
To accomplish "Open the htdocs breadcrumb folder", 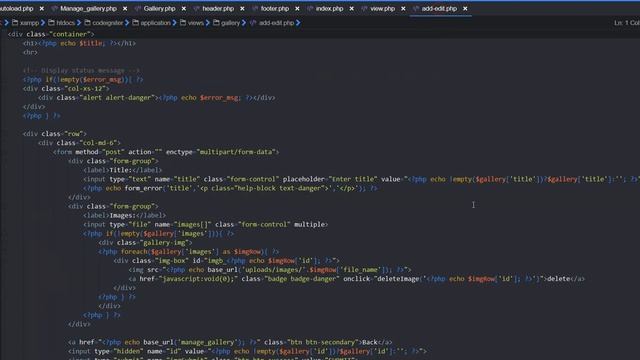I will pos(66,23).
